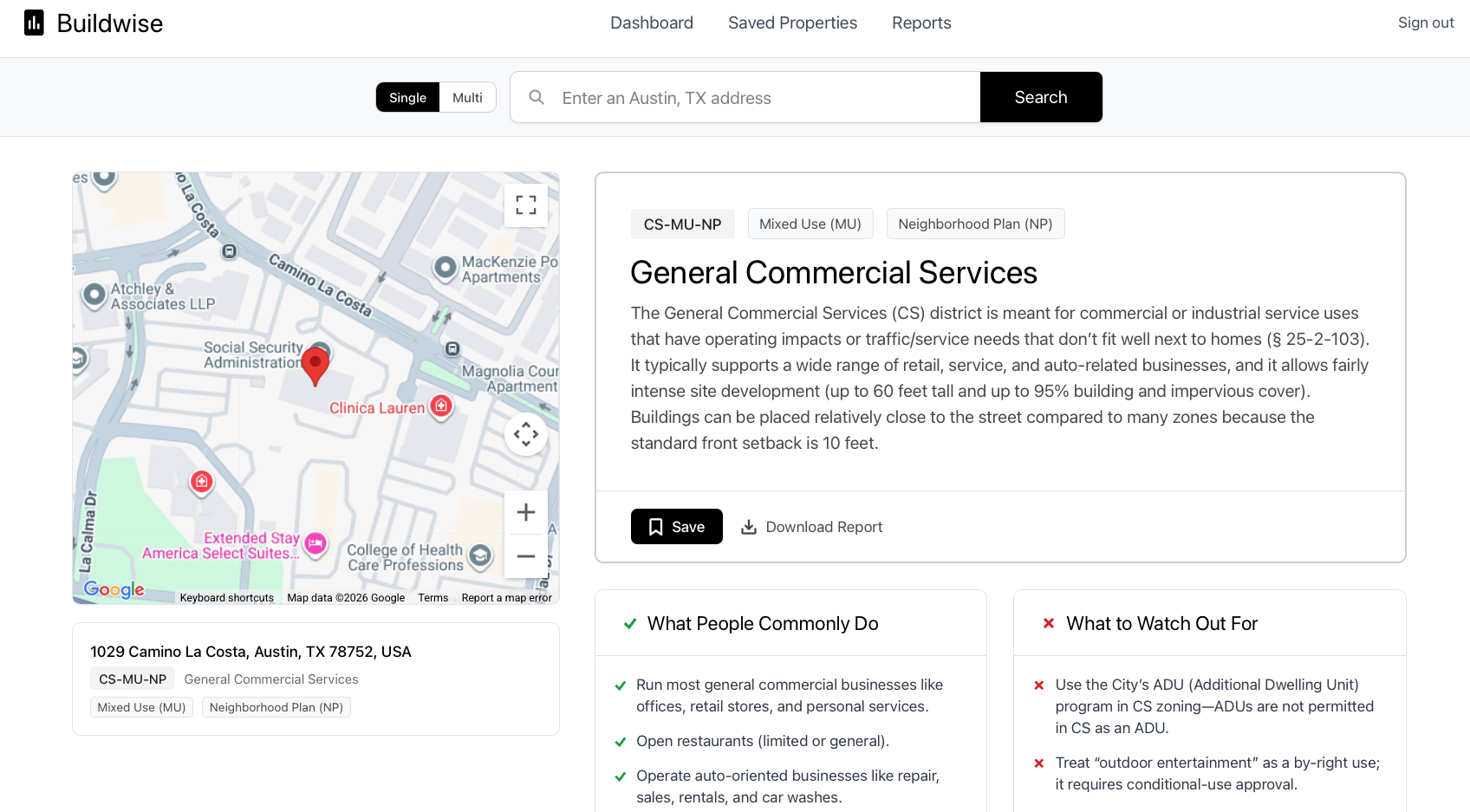Click the Mixed Use (MU) tag in header
1470x812 pixels.
click(810, 224)
